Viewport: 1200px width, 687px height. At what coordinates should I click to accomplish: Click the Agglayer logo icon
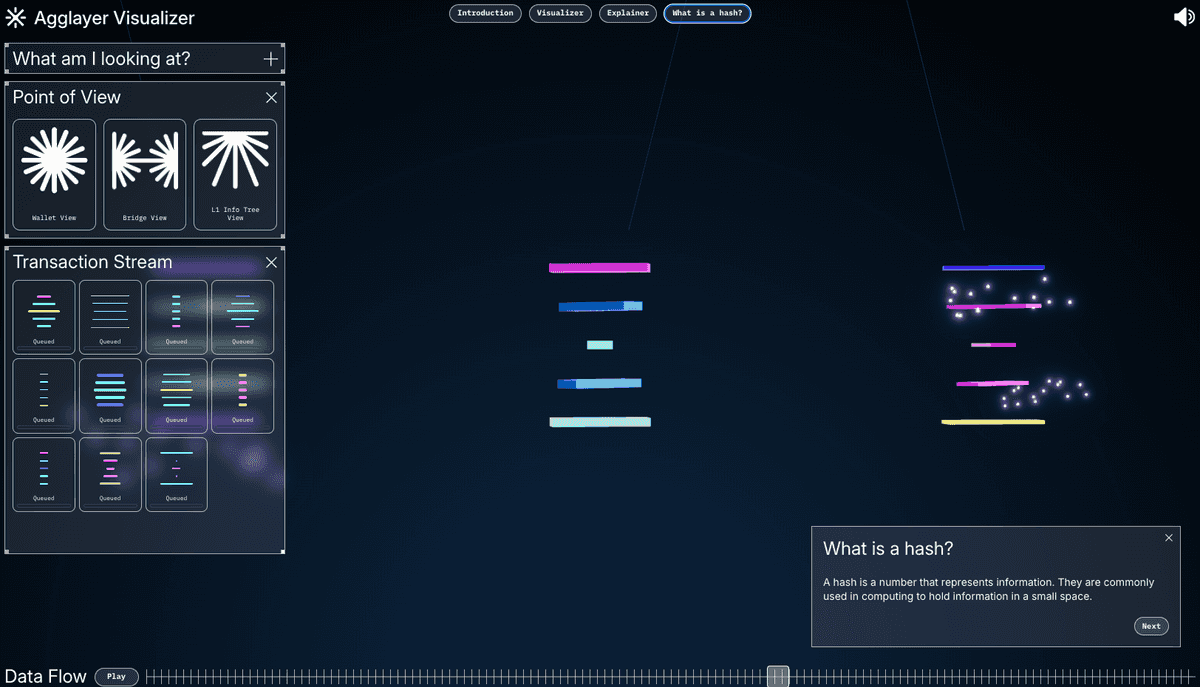(x=16, y=18)
